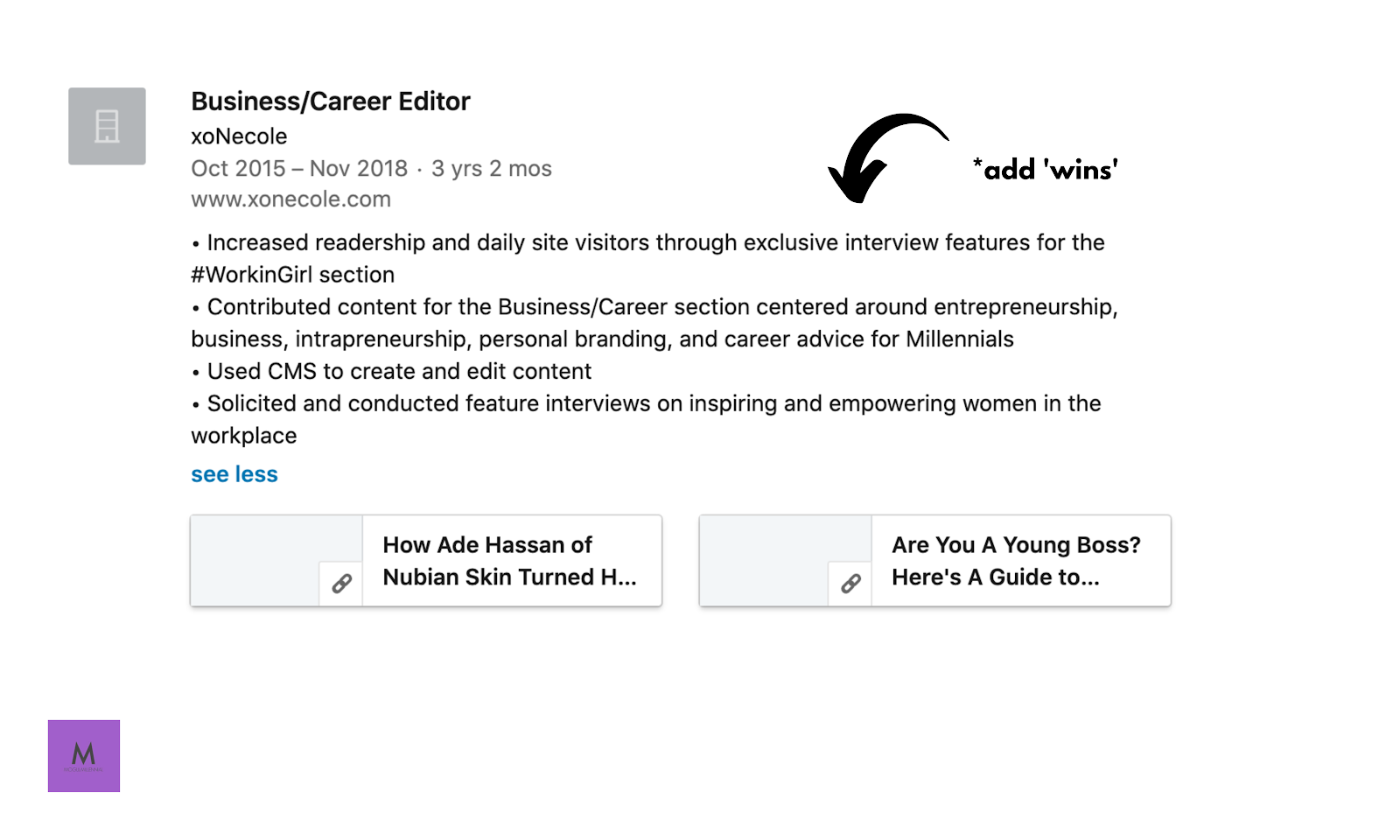This screenshot has height=840, width=1400.
Task: Click the #WorkinGirl section hashtag text
Action: (293, 275)
